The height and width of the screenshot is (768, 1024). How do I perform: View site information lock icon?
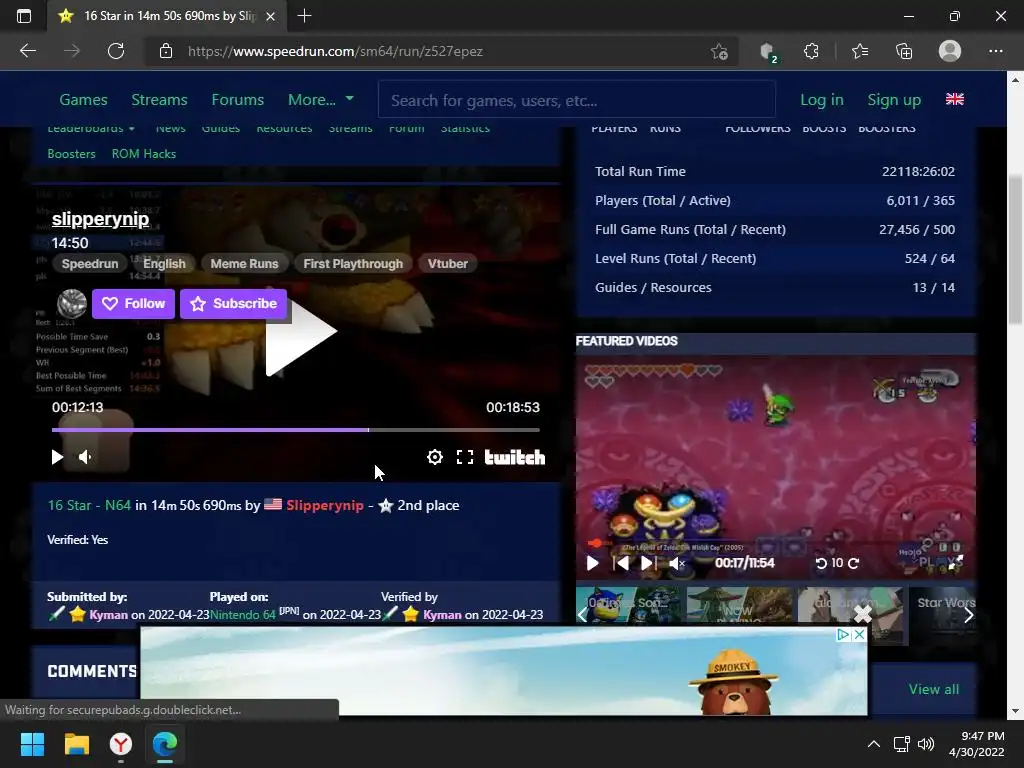(x=166, y=51)
